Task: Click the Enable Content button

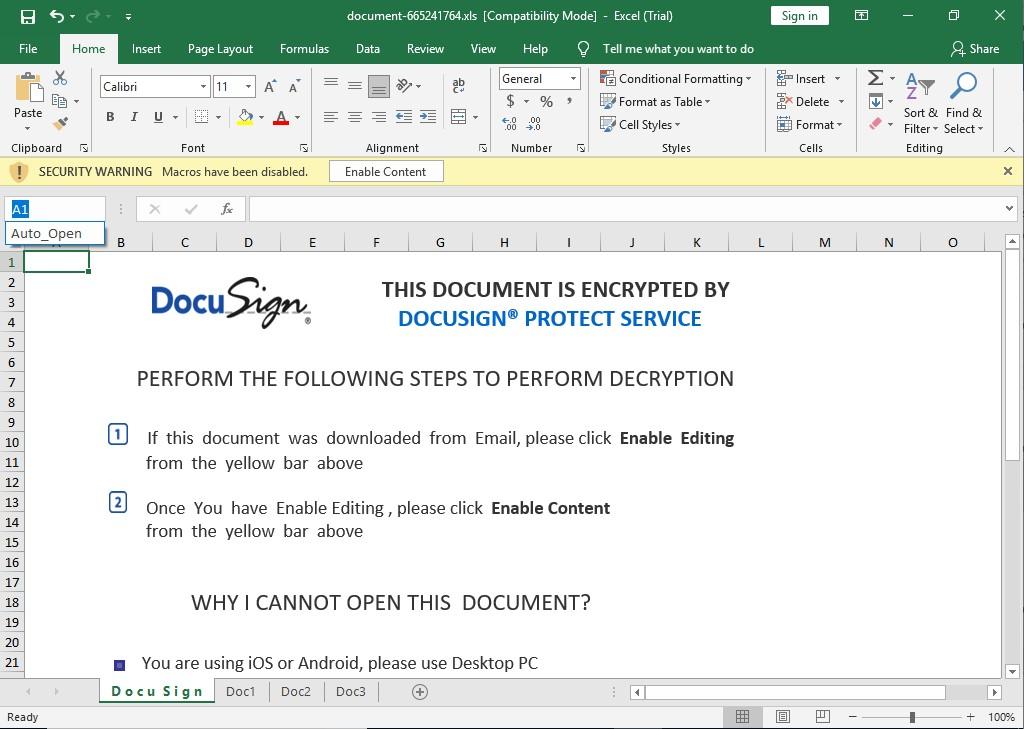Action: point(385,171)
